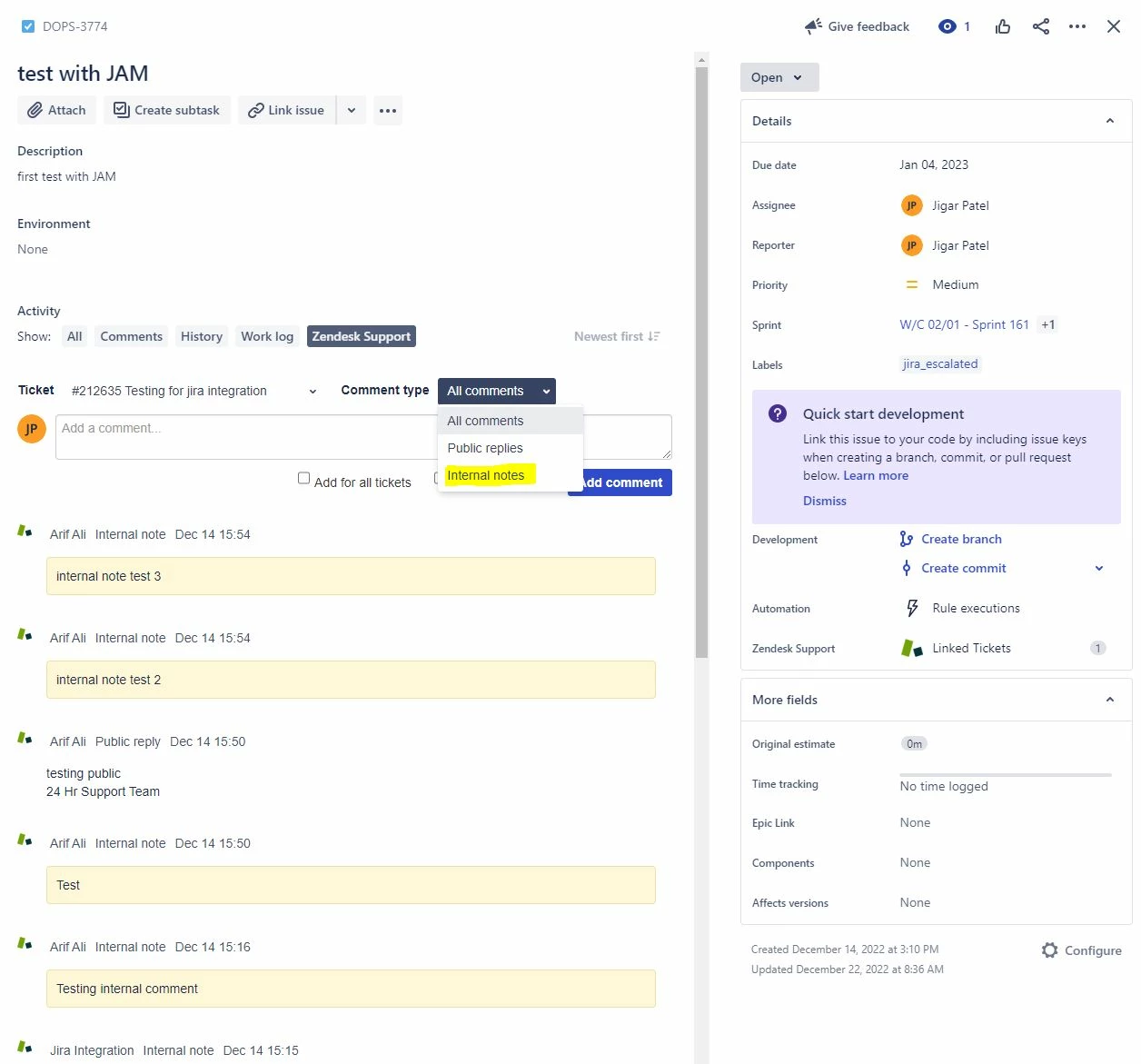Viewport: 1141px width, 1064px height.
Task: Click the DOPS-3774 issue key
Action: click(x=75, y=26)
